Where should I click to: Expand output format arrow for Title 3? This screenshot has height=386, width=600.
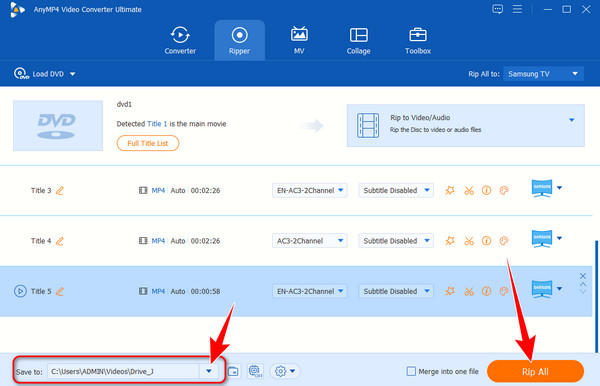click(x=559, y=188)
